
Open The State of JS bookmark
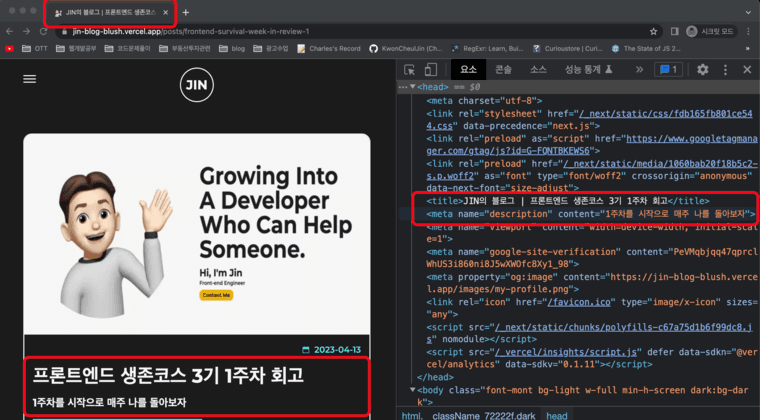646,48
